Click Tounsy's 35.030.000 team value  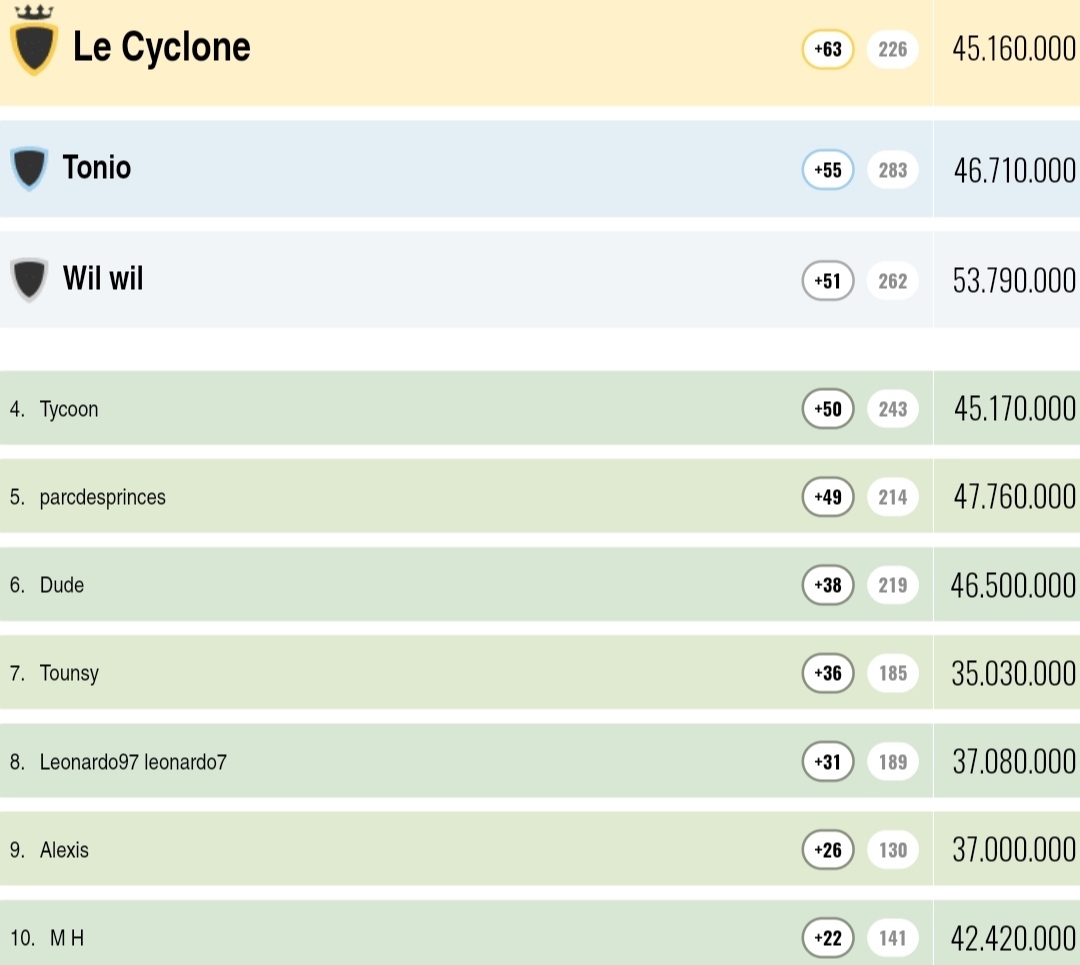point(1014,673)
